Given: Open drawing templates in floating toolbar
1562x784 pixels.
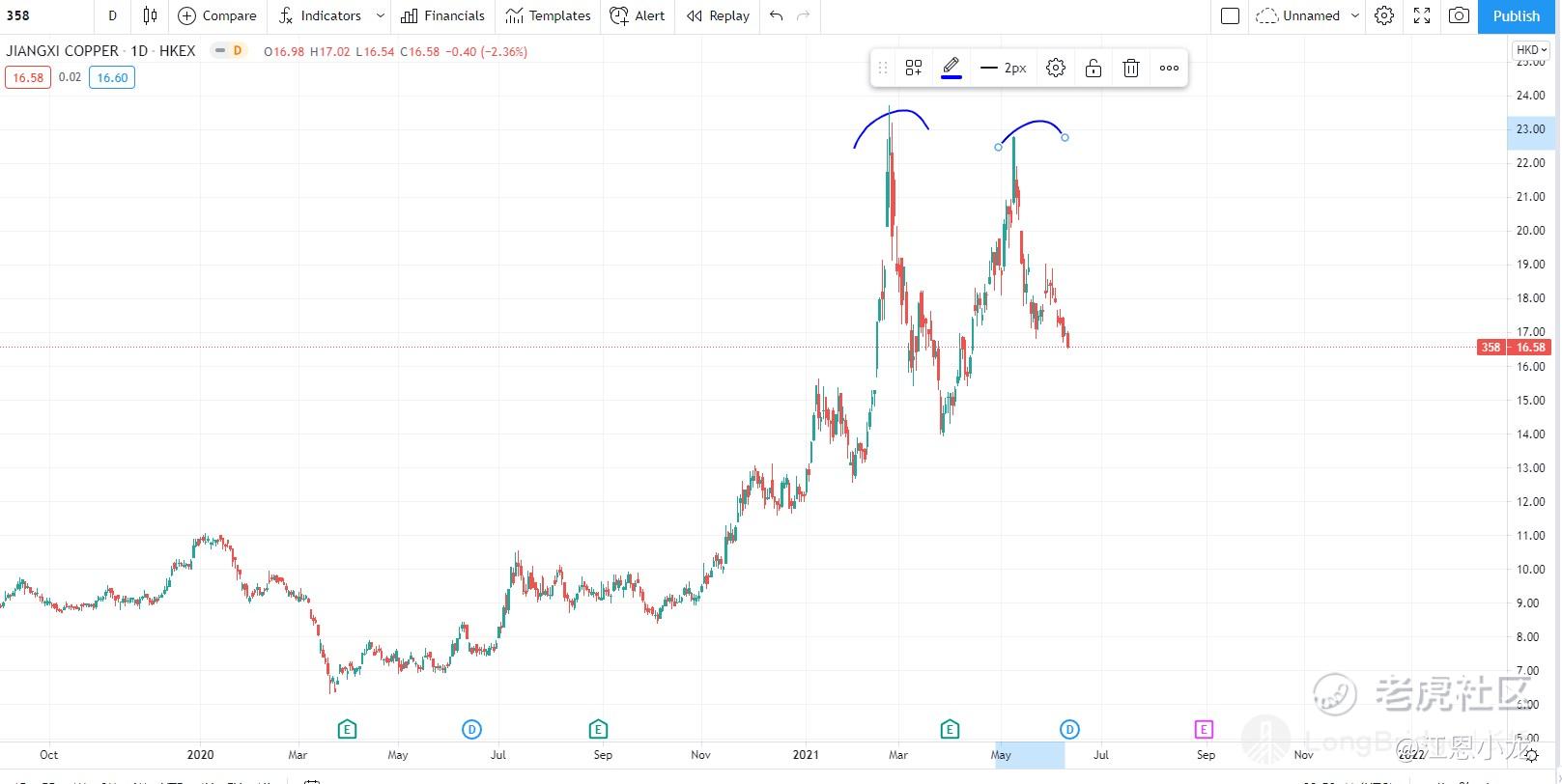Looking at the screenshot, I should point(914,68).
